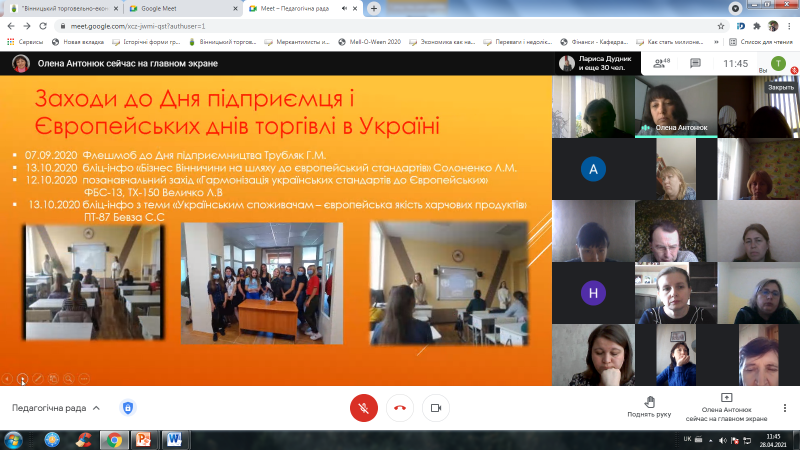Open the Meet more options menu
The image size is (800, 450).
pyautogui.click(x=785, y=408)
